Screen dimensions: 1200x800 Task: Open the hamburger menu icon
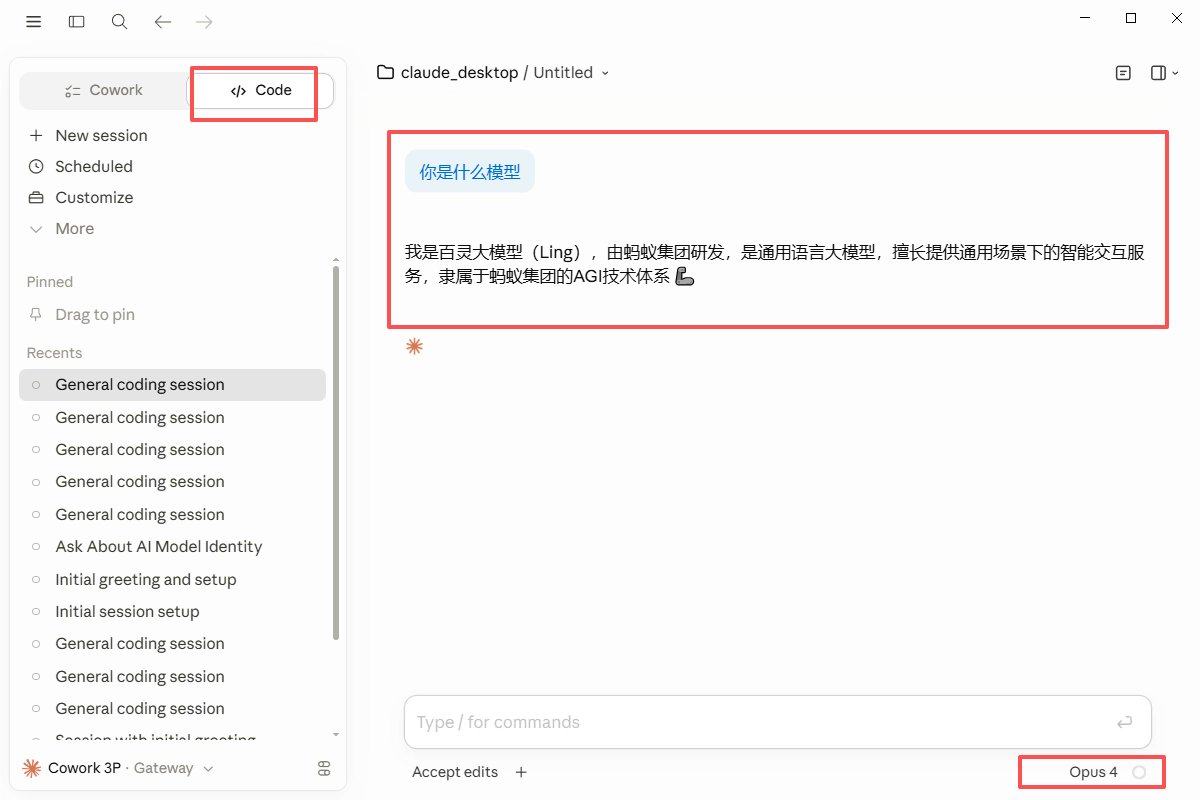[x=34, y=21]
